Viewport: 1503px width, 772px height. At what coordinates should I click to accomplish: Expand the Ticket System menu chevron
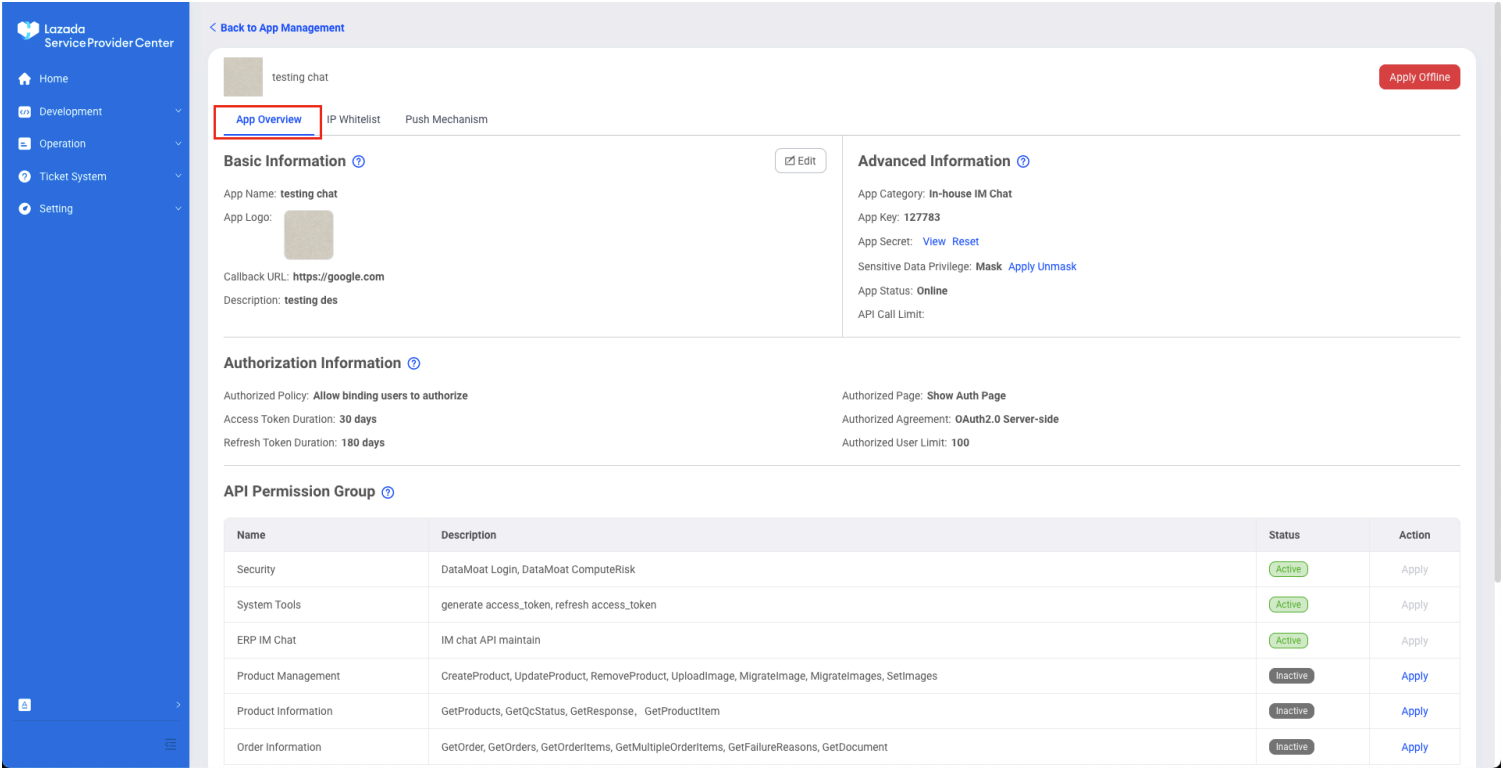(x=178, y=177)
